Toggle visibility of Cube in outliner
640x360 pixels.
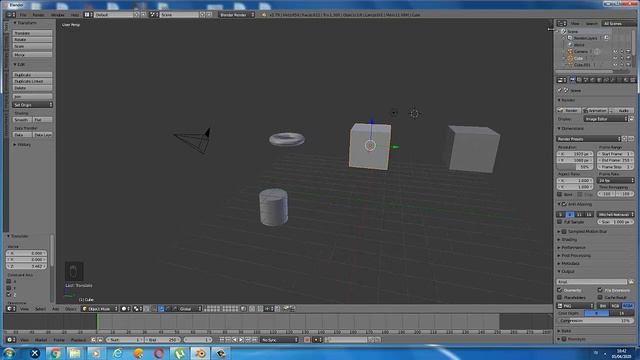coord(615,58)
